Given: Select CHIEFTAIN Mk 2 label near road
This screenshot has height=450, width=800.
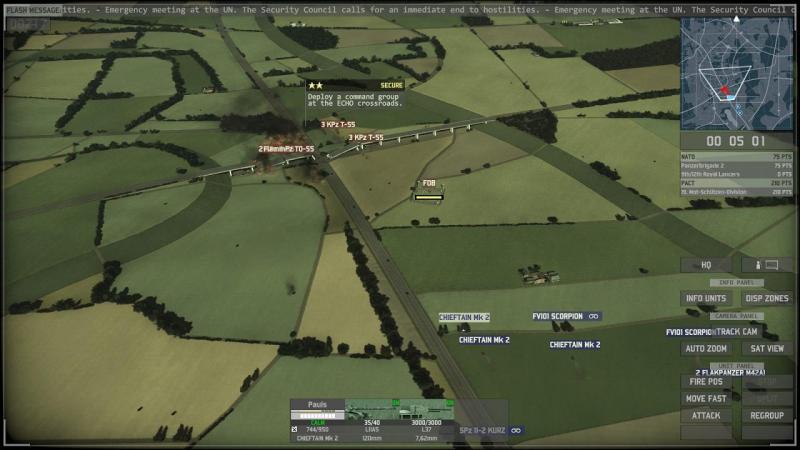Looking at the screenshot, I should pyautogui.click(x=484, y=340).
